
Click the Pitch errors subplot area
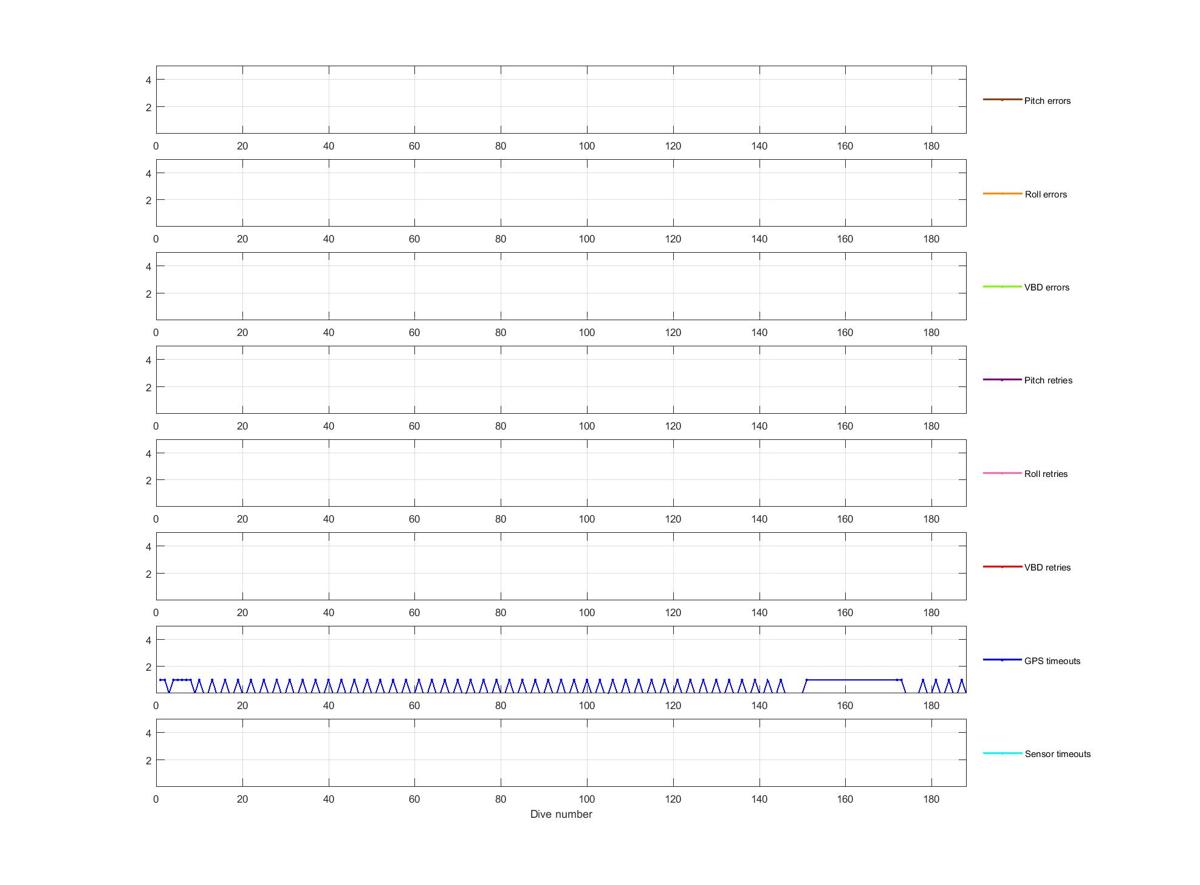coord(561,100)
